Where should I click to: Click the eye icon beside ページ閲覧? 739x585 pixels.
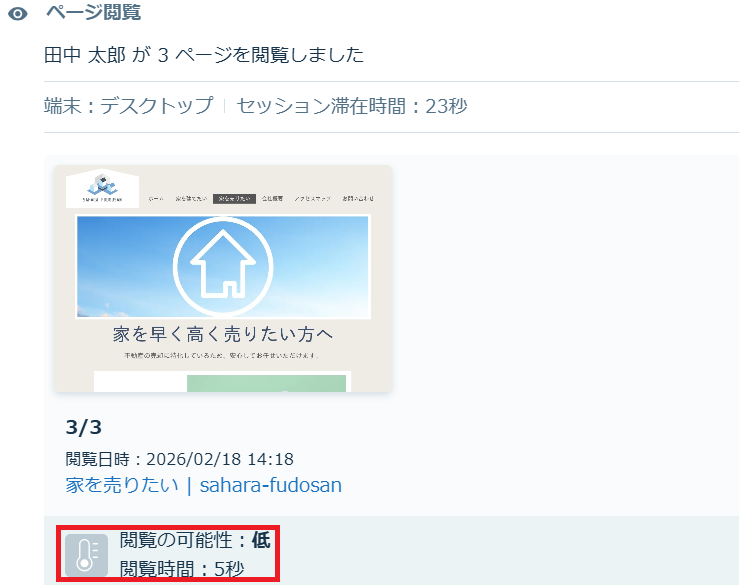point(18,14)
